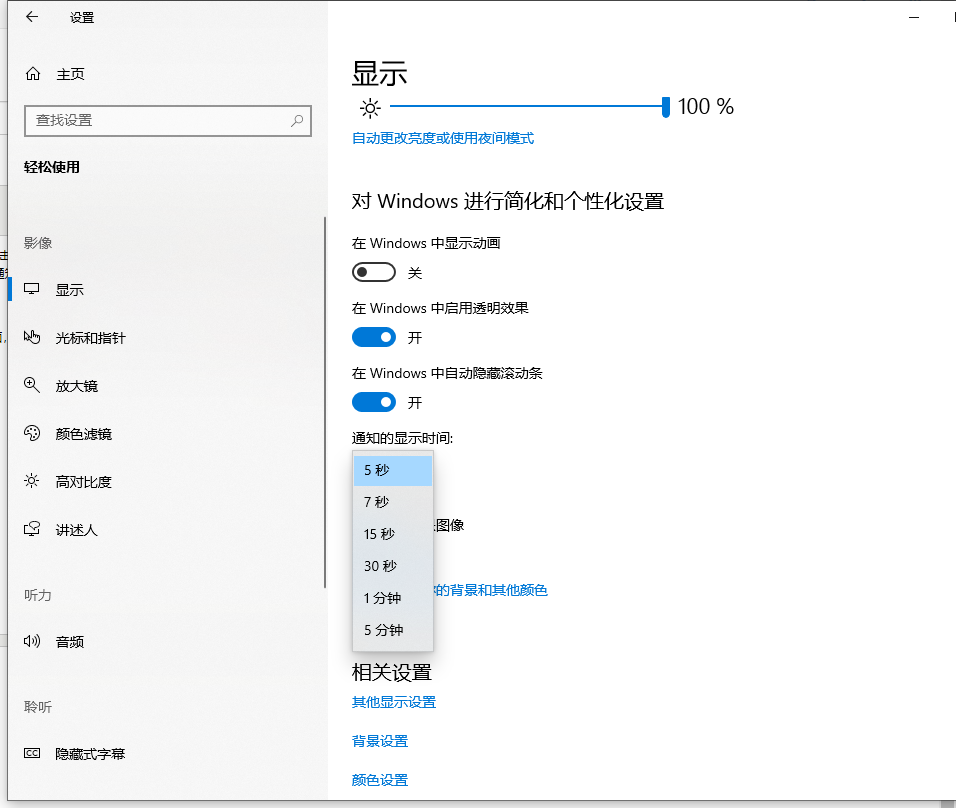Image resolution: width=956 pixels, height=808 pixels.
Task: Disable 在 Windows 中自动隐藏滚动条 toggle
Action: [x=374, y=402]
